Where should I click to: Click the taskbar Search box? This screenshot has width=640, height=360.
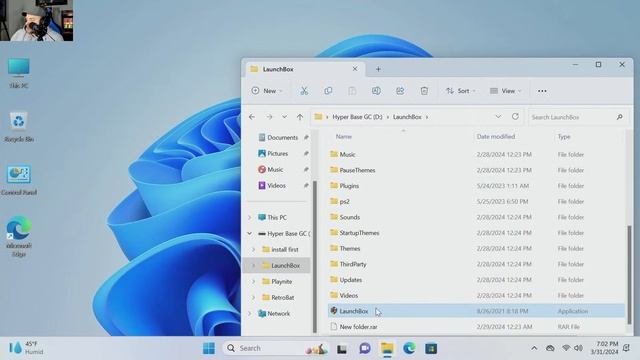coord(276,348)
